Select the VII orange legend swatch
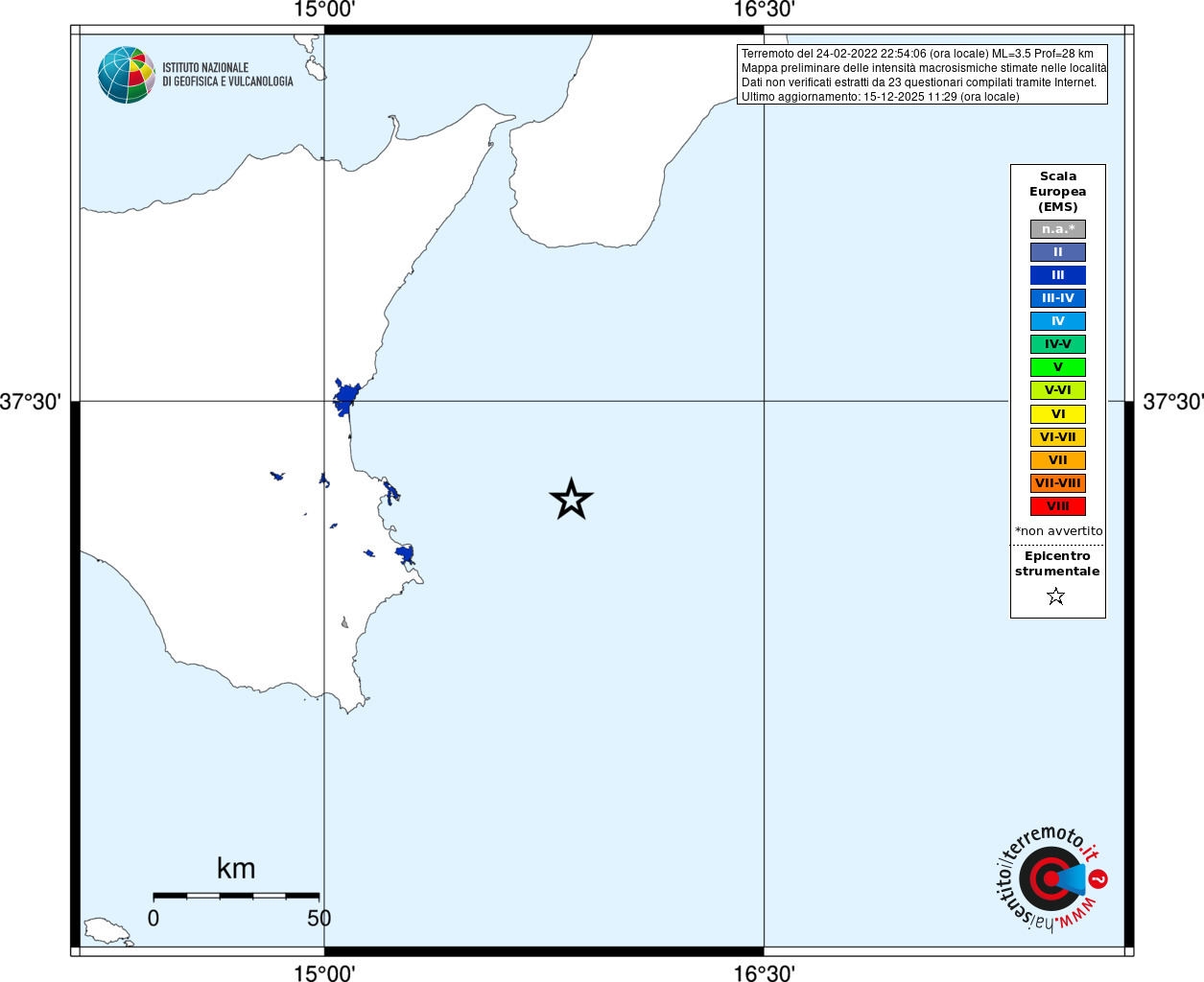 click(x=1058, y=460)
